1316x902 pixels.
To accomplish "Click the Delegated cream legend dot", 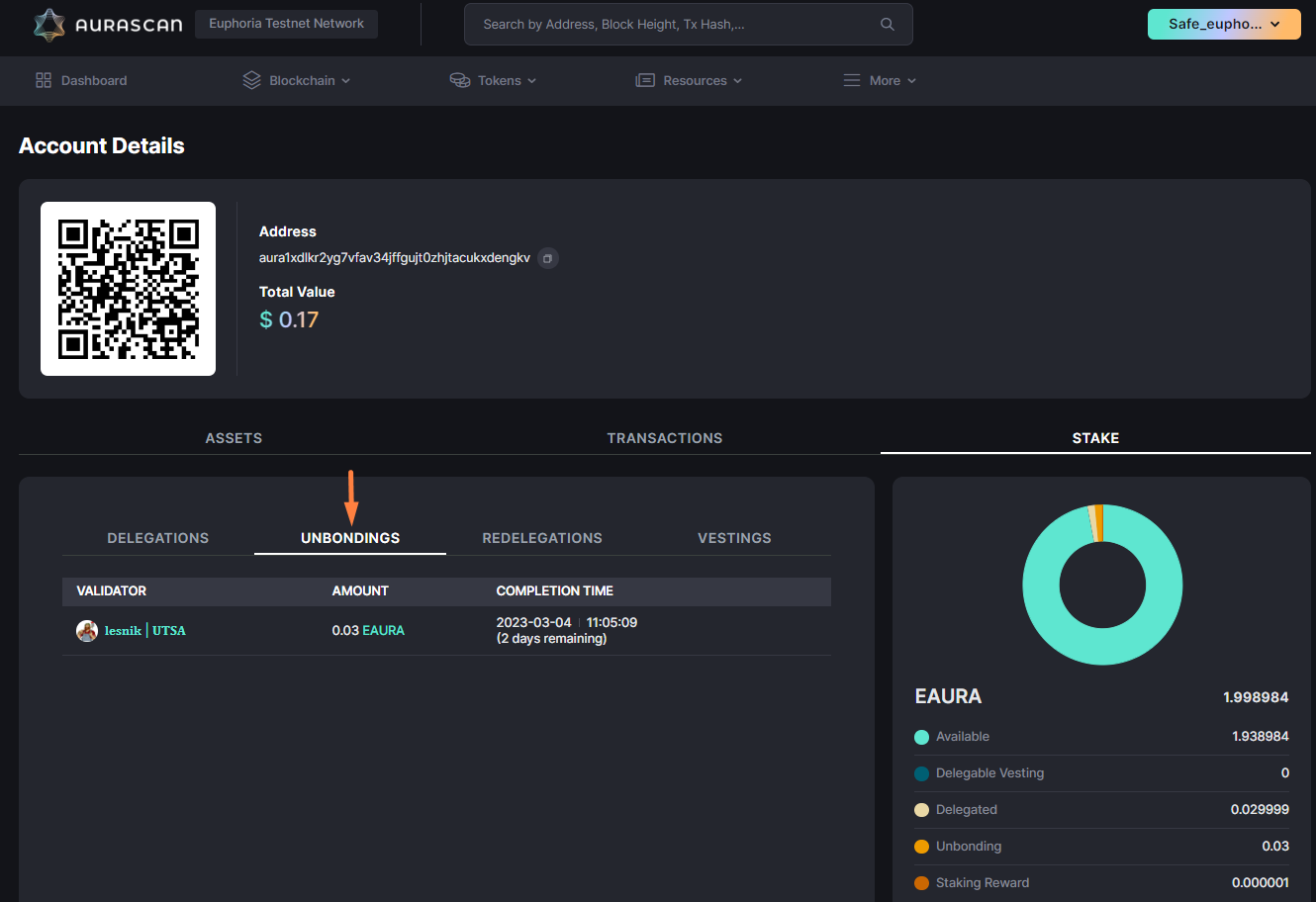I will pos(922,810).
